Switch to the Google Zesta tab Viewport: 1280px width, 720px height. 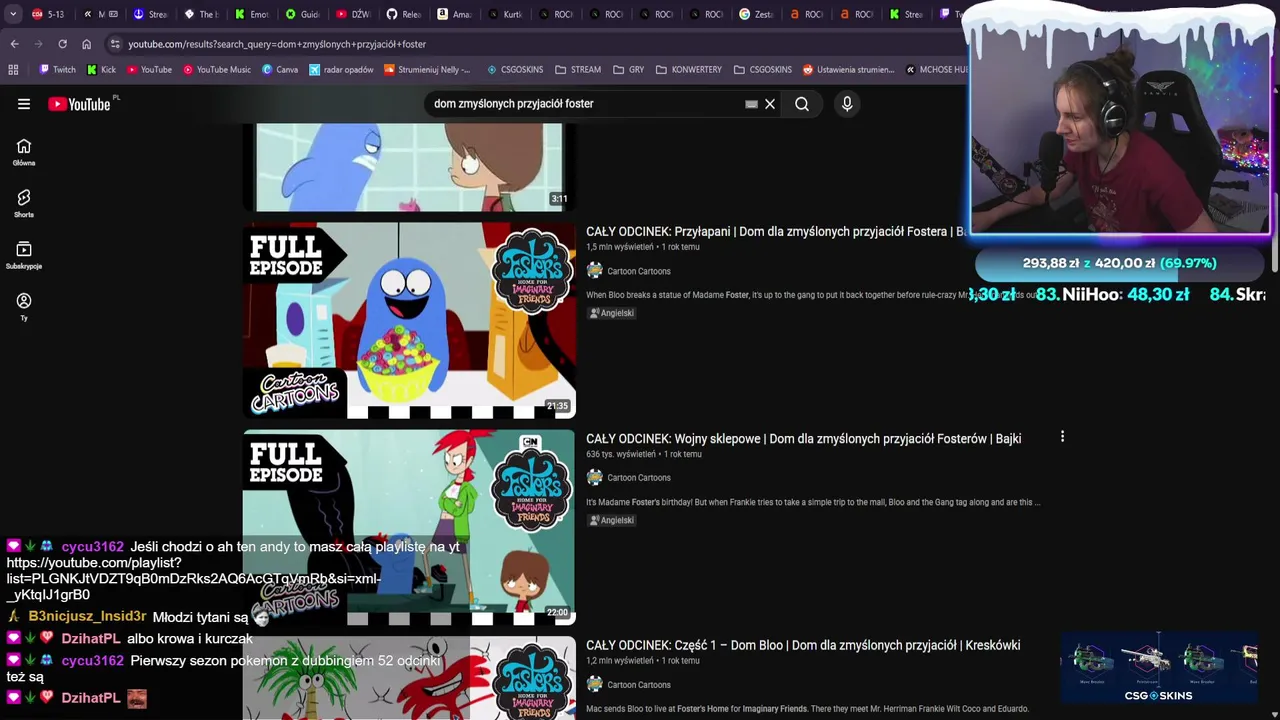[x=757, y=14]
